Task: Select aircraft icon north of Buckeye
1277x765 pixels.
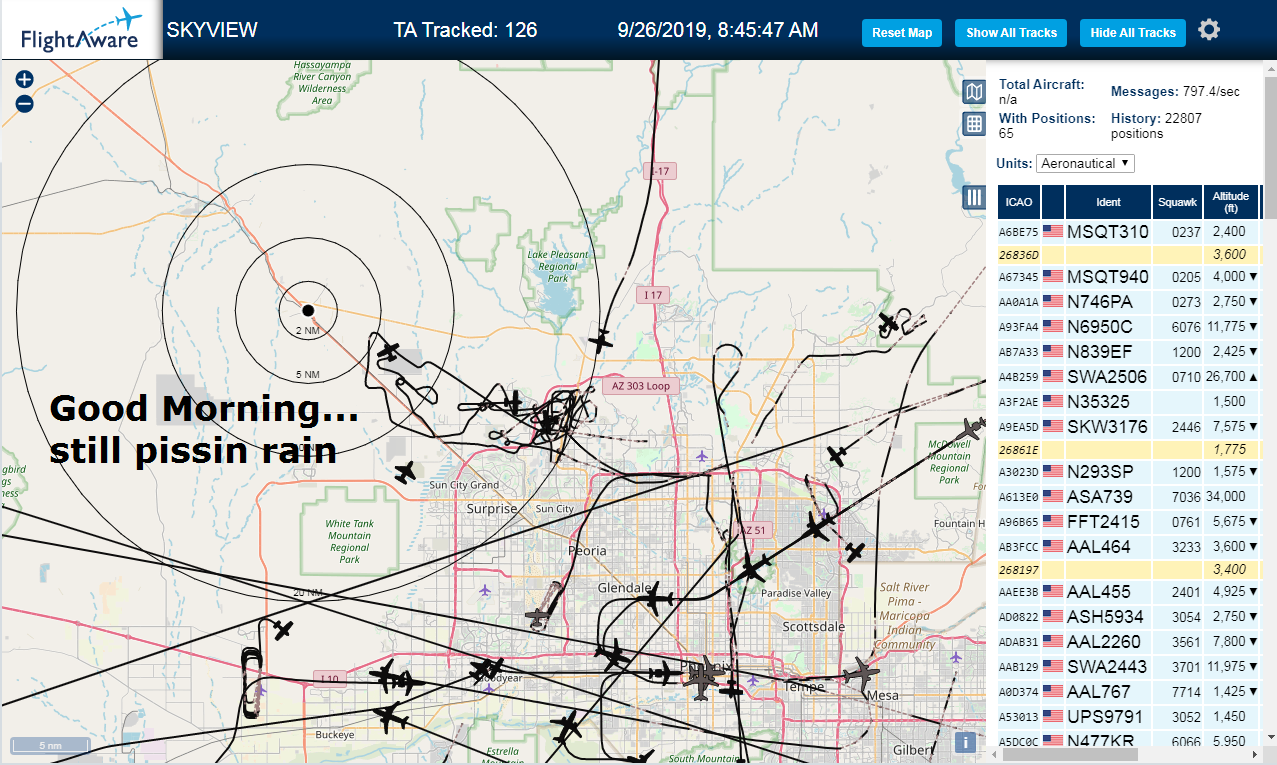Action: click(284, 631)
